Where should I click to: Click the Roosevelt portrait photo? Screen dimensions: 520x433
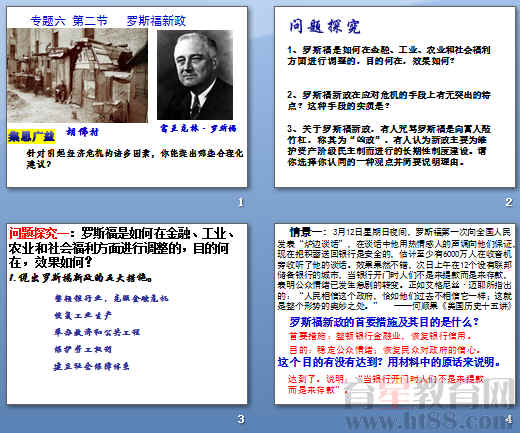195,75
